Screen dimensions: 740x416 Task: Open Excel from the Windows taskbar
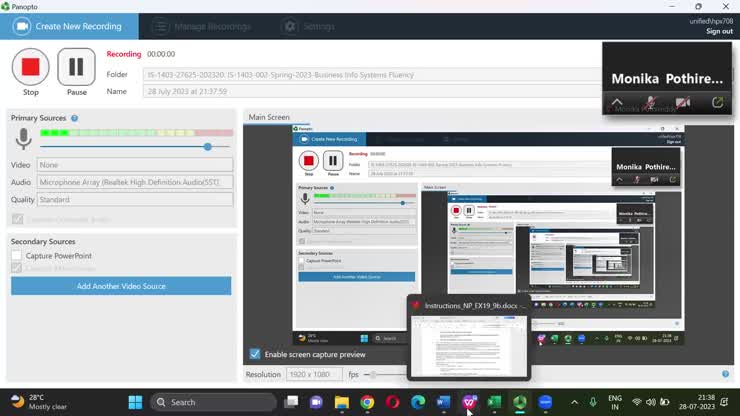pyautogui.click(x=494, y=402)
